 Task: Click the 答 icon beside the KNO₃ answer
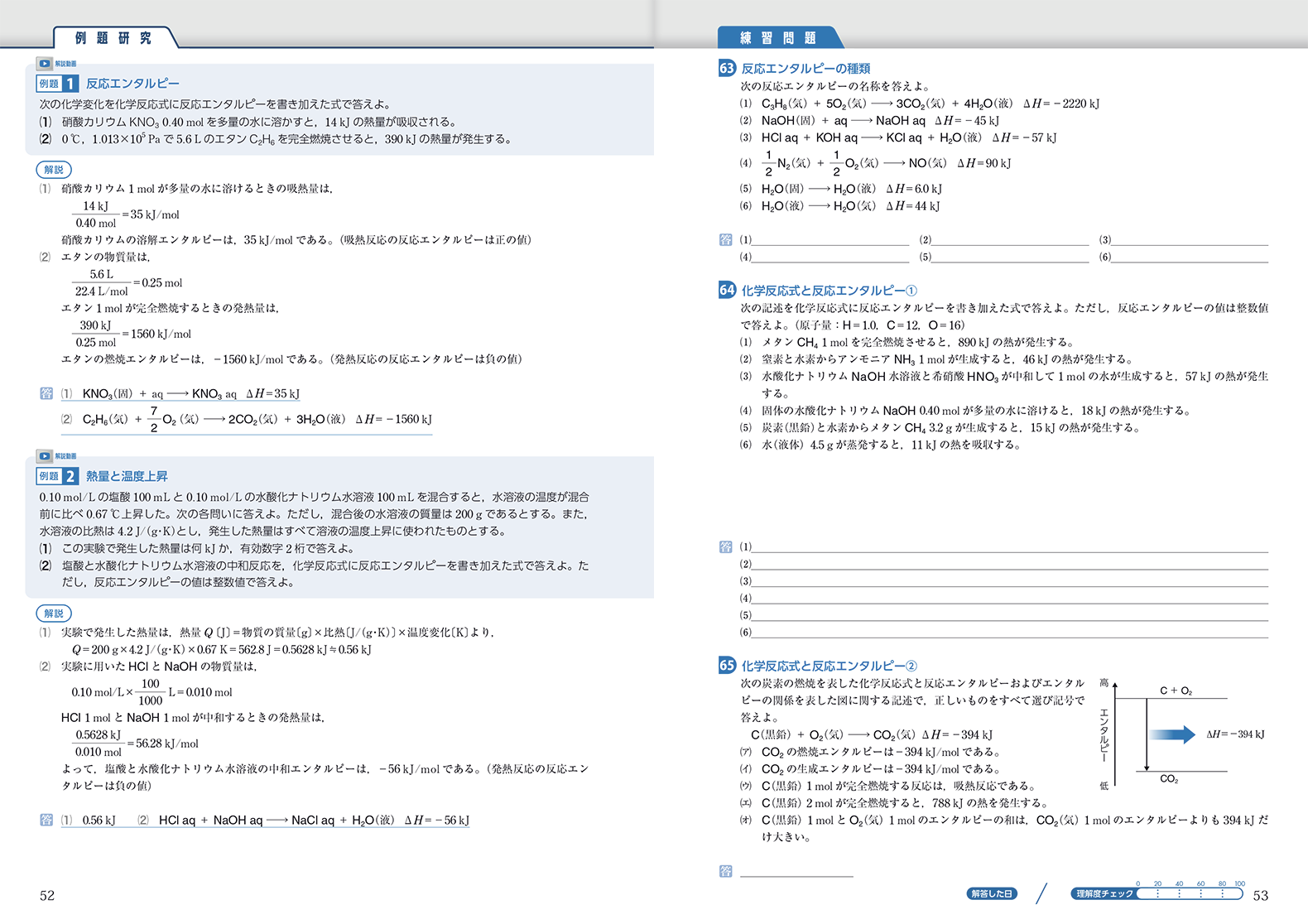click(46, 393)
